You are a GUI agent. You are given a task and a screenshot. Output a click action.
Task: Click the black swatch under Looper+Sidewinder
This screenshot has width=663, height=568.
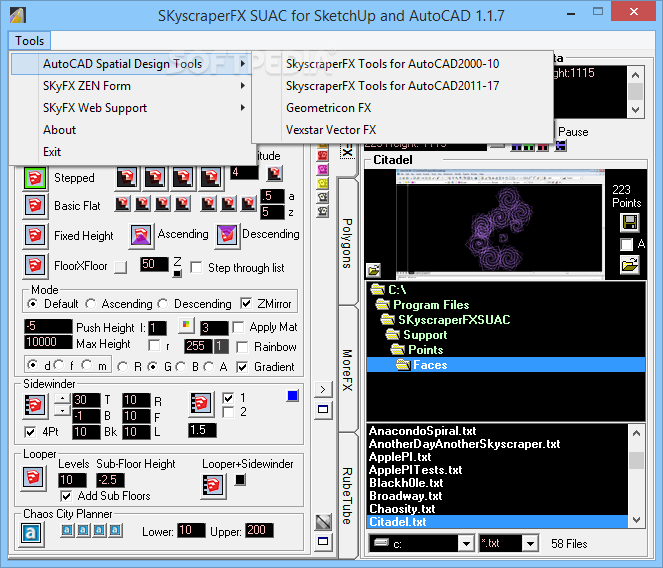[241, 480]
